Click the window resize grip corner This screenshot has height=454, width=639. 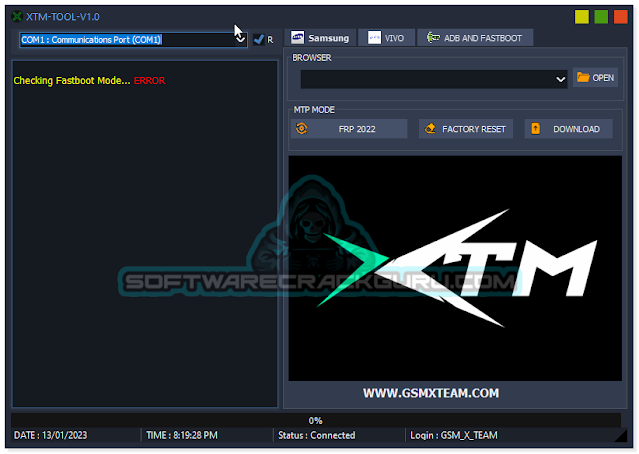(x=621, y=435)
